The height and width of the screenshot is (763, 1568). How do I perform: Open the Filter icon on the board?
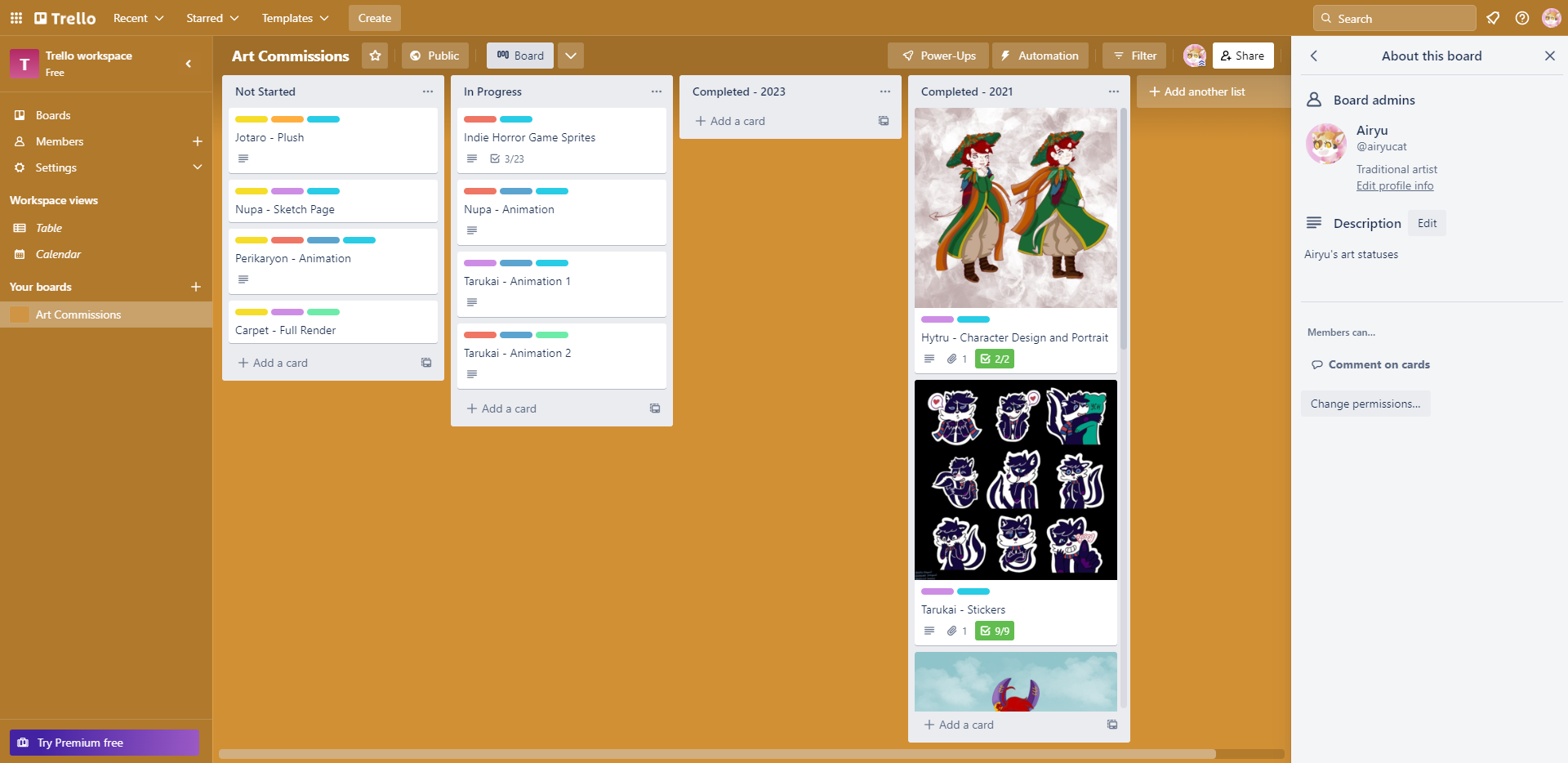point(1120,55)
